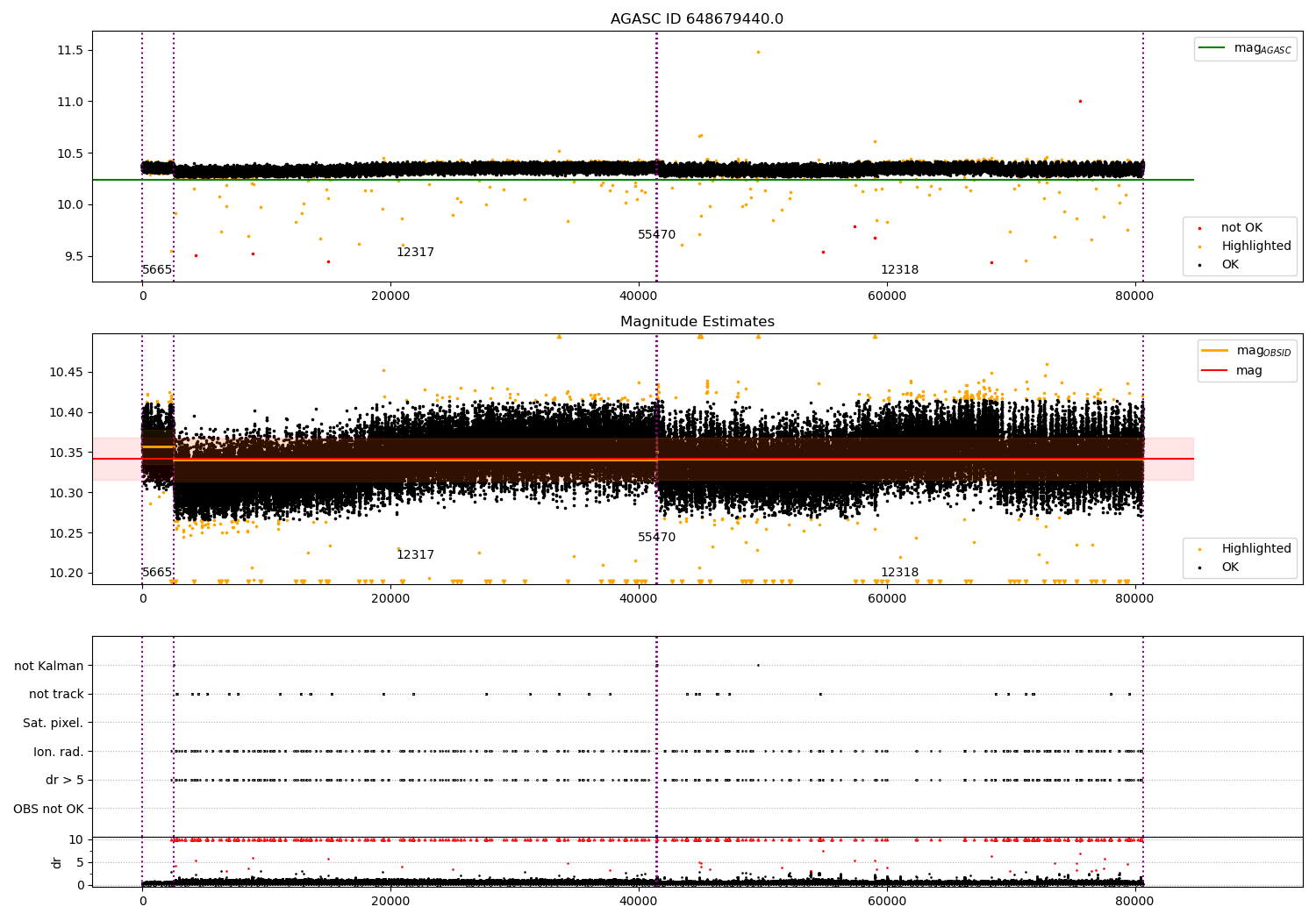
Task: Click the 11.5 tick on top y-axis
Action: coord(70,51)
